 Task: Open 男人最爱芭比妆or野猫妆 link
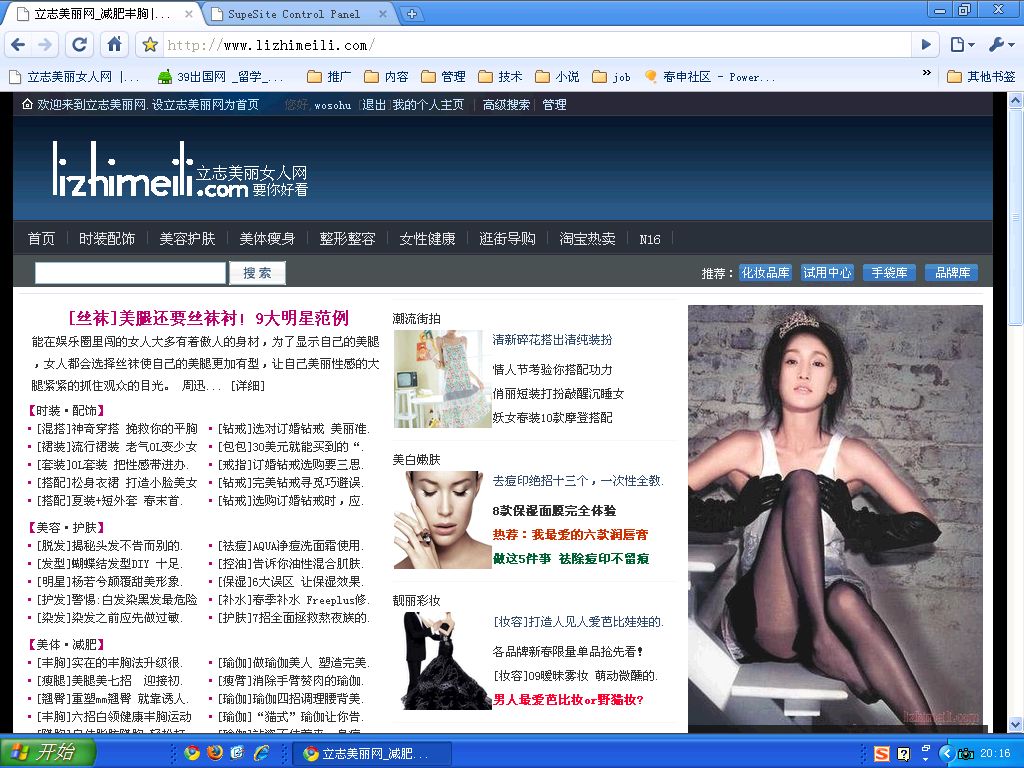(x=568, y=700)
